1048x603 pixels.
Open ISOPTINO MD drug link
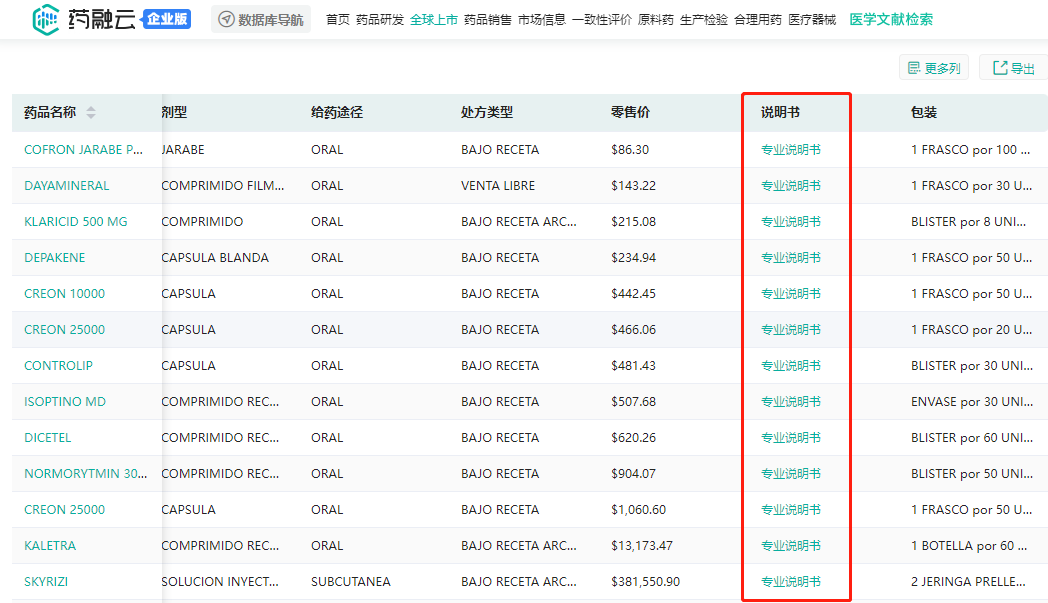[65, 402]
